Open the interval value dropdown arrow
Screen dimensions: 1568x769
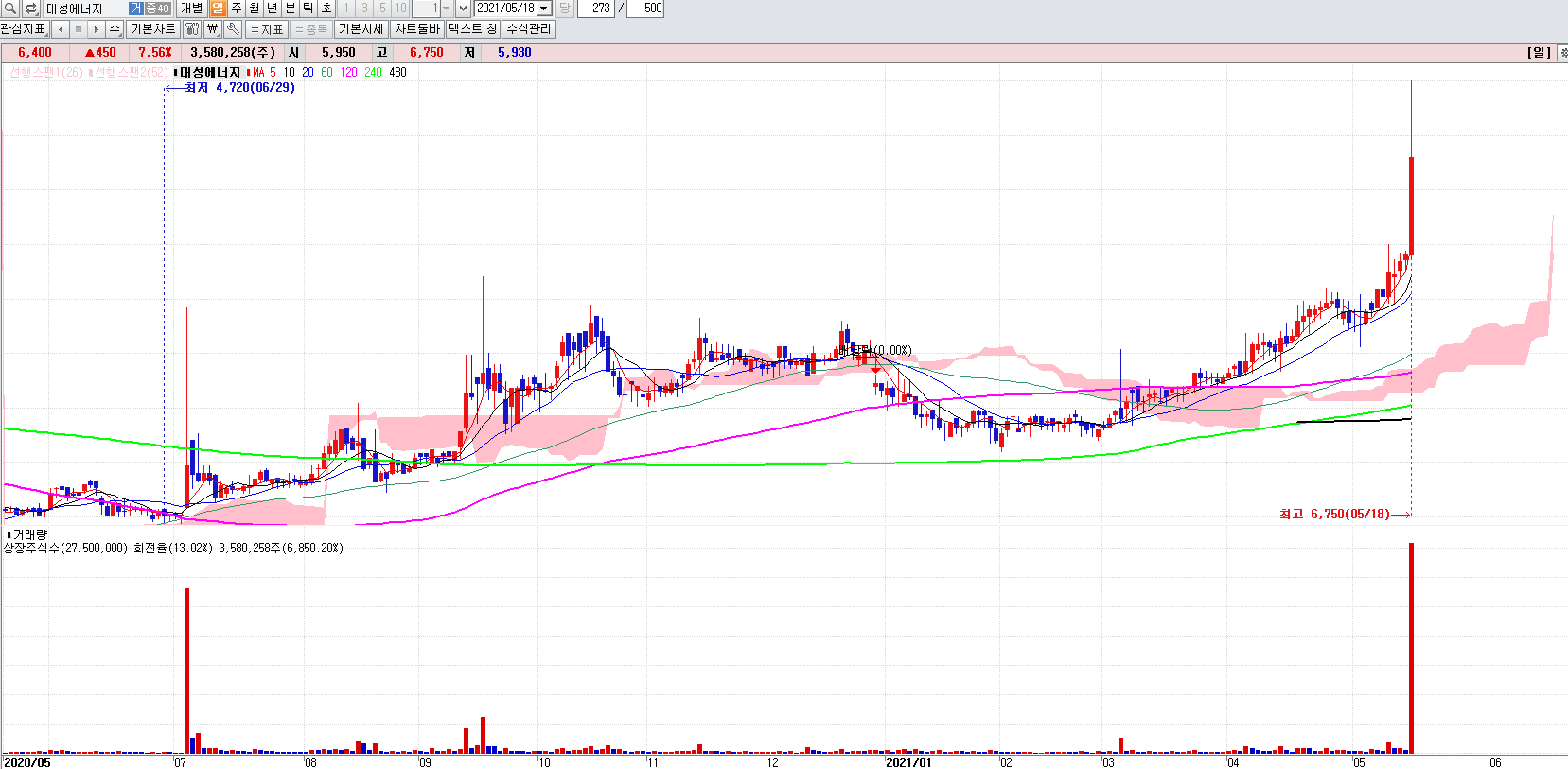pyautogui.click(x=447, y=9)
